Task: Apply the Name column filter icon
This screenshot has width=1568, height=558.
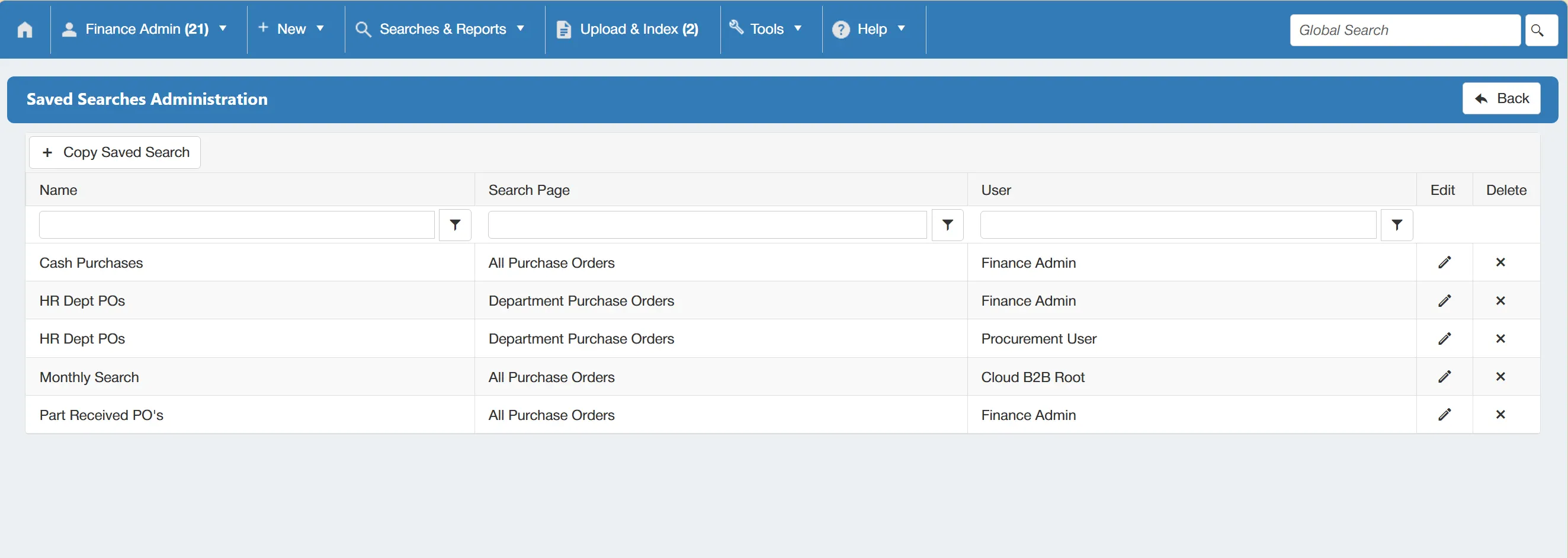Action: (455, 225)
